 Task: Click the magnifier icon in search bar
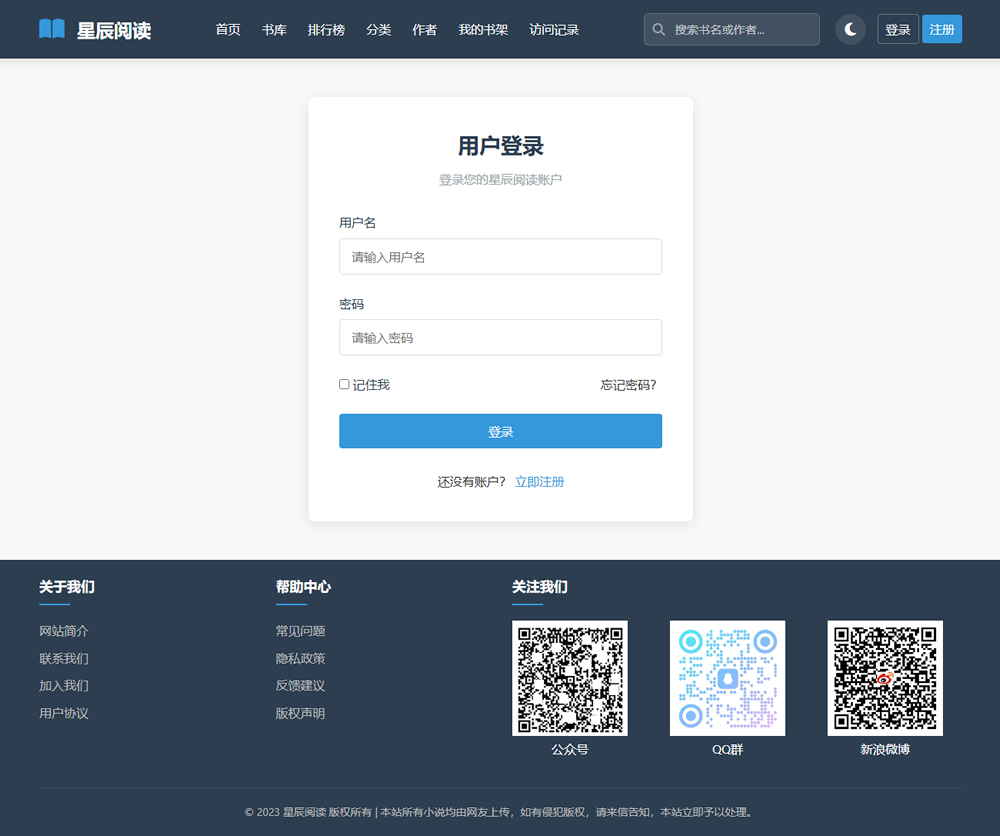click(x=660, y=29)
